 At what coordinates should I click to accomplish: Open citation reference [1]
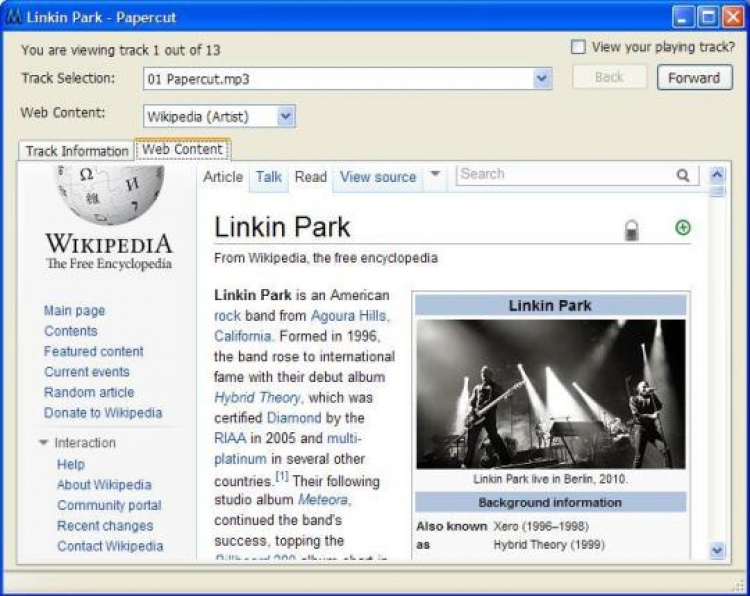tap(282, 476)
